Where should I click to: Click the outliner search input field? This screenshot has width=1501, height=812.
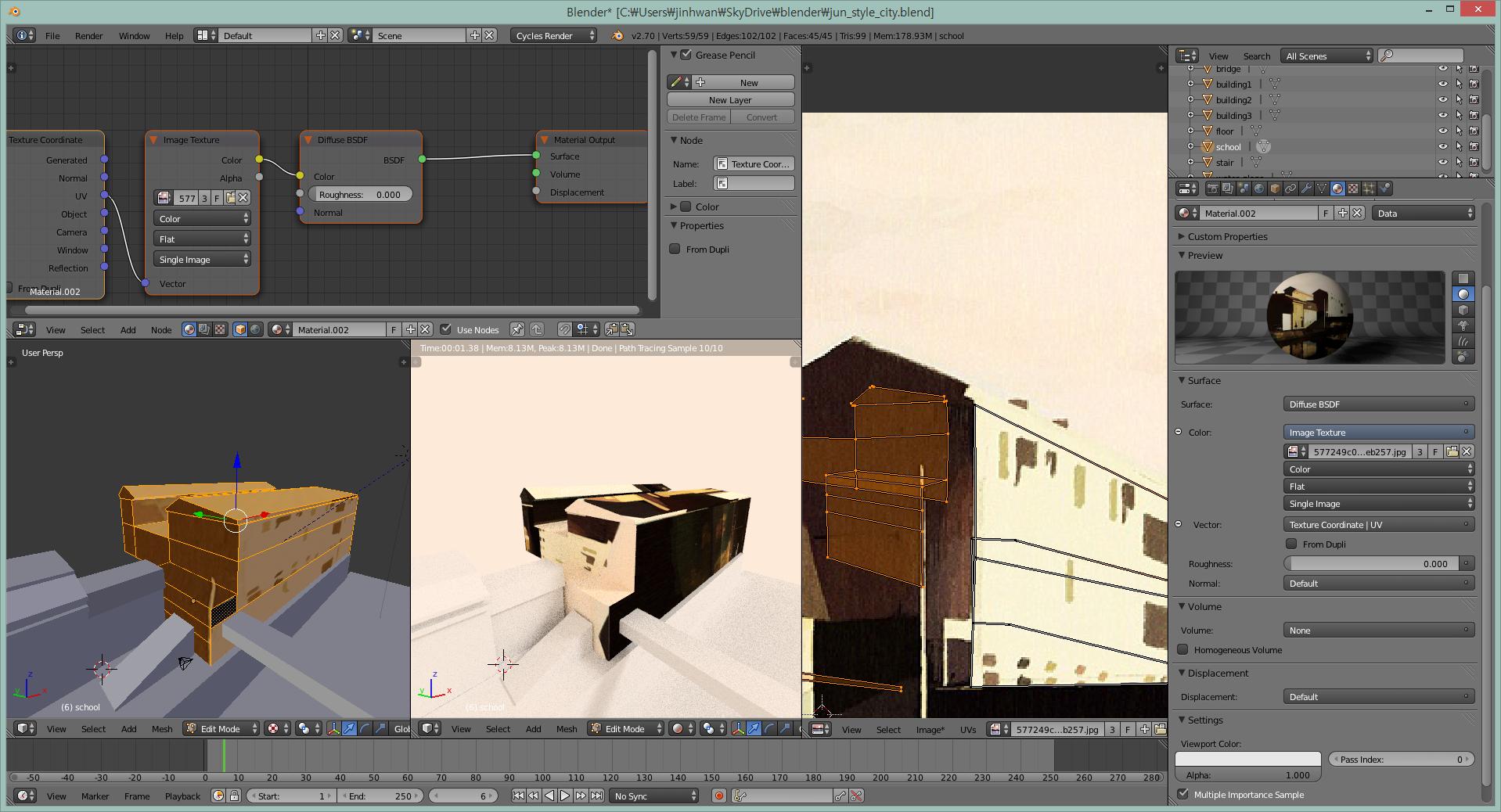pyautogui.click(x=1420, y=56)
